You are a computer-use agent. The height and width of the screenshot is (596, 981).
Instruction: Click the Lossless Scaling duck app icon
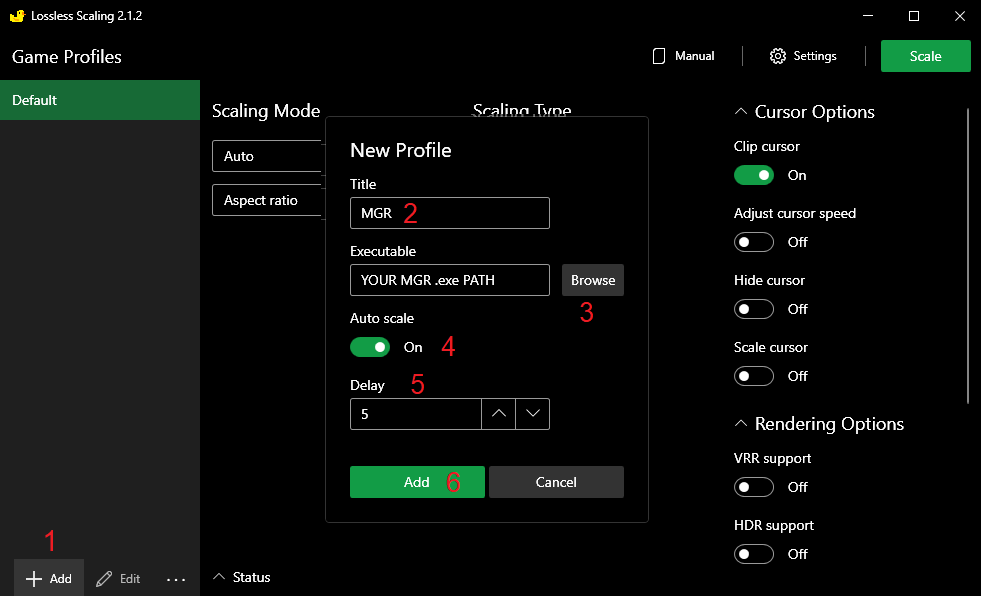[16, 16]
